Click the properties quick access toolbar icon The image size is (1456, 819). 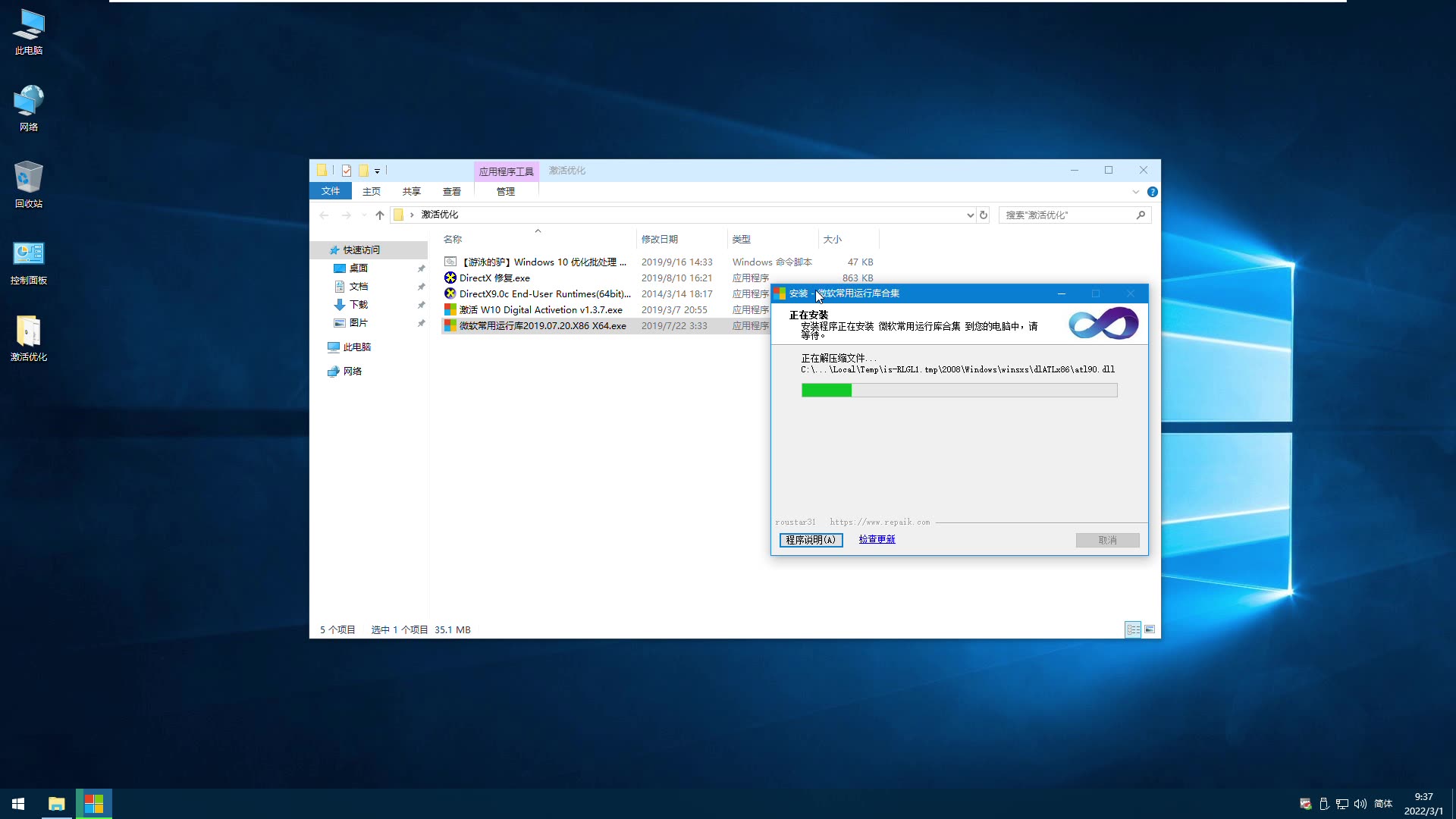coord(347,171)
